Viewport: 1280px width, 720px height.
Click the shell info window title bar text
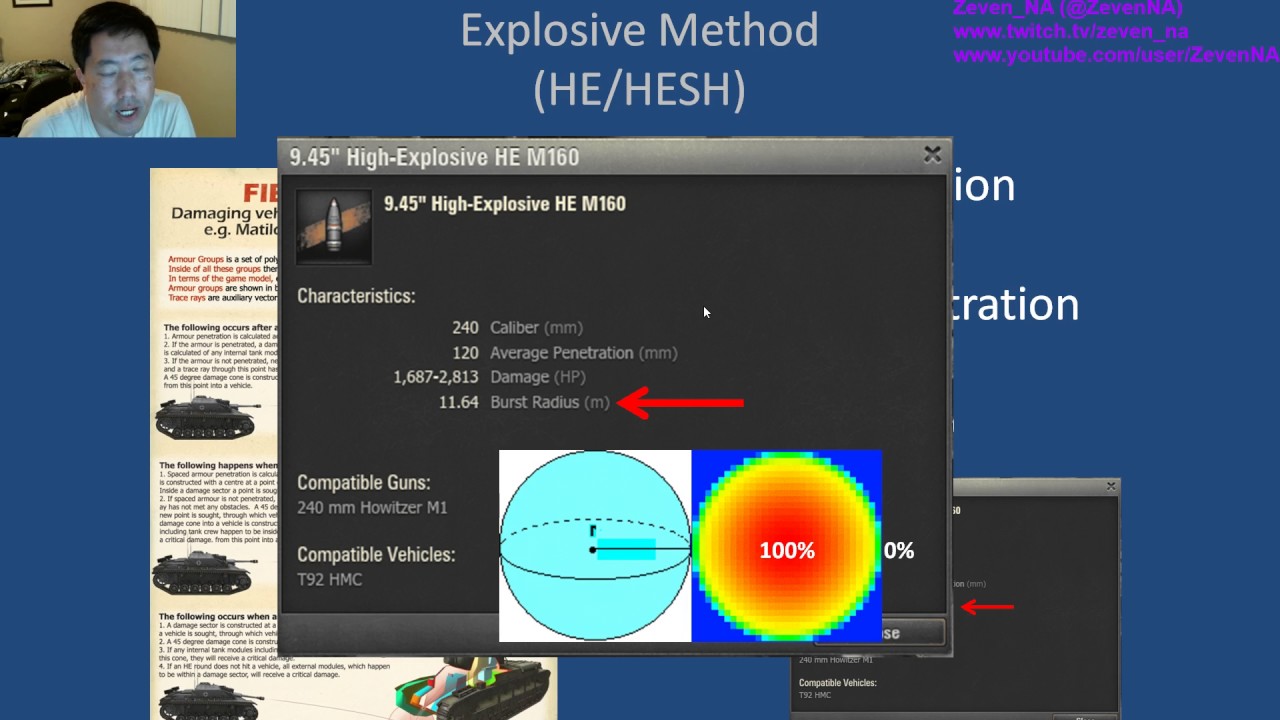click(434, 157)
